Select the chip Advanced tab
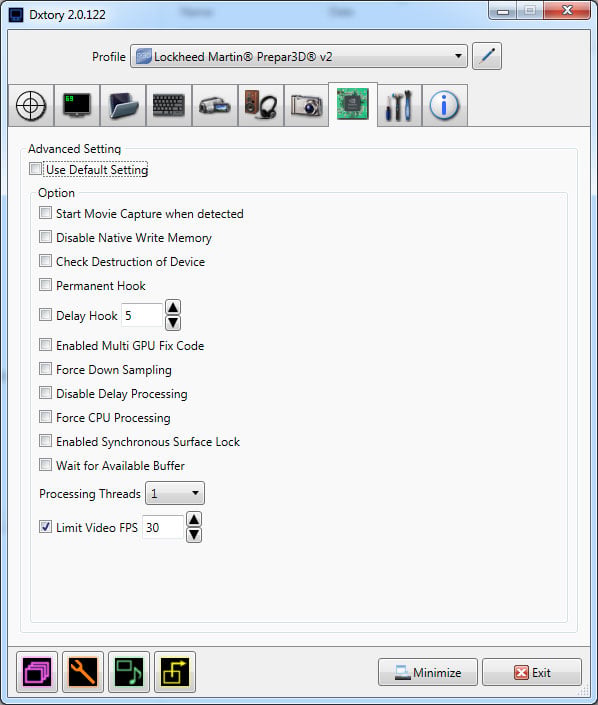Screen dimensions: 598x705 (x=353, y=104)
